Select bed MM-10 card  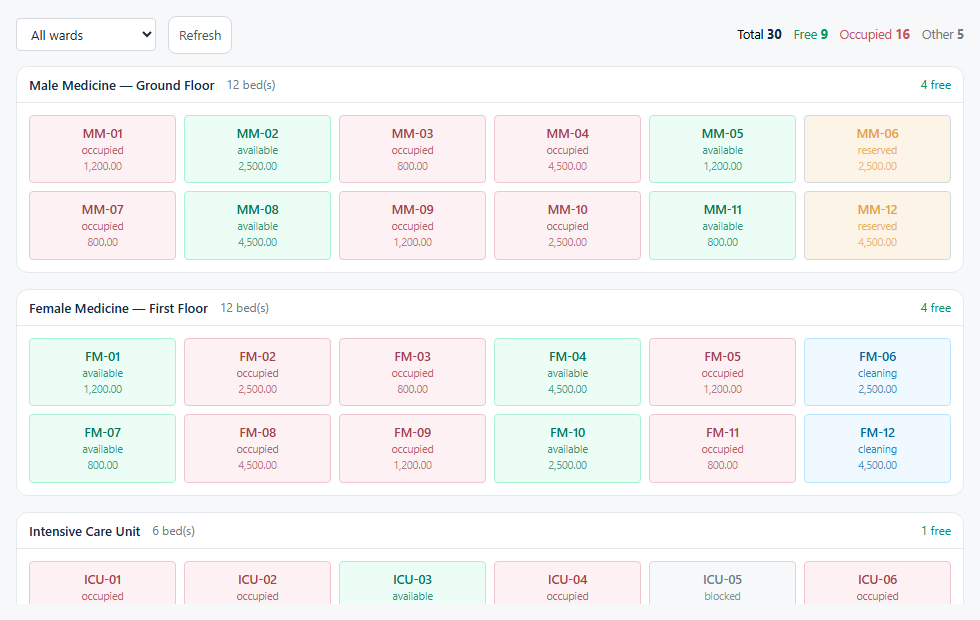tap(568, 225)
